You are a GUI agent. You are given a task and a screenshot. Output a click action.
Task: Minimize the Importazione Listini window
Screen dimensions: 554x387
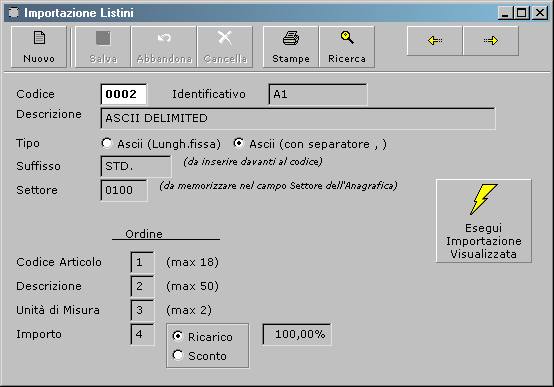click(505, 13)
